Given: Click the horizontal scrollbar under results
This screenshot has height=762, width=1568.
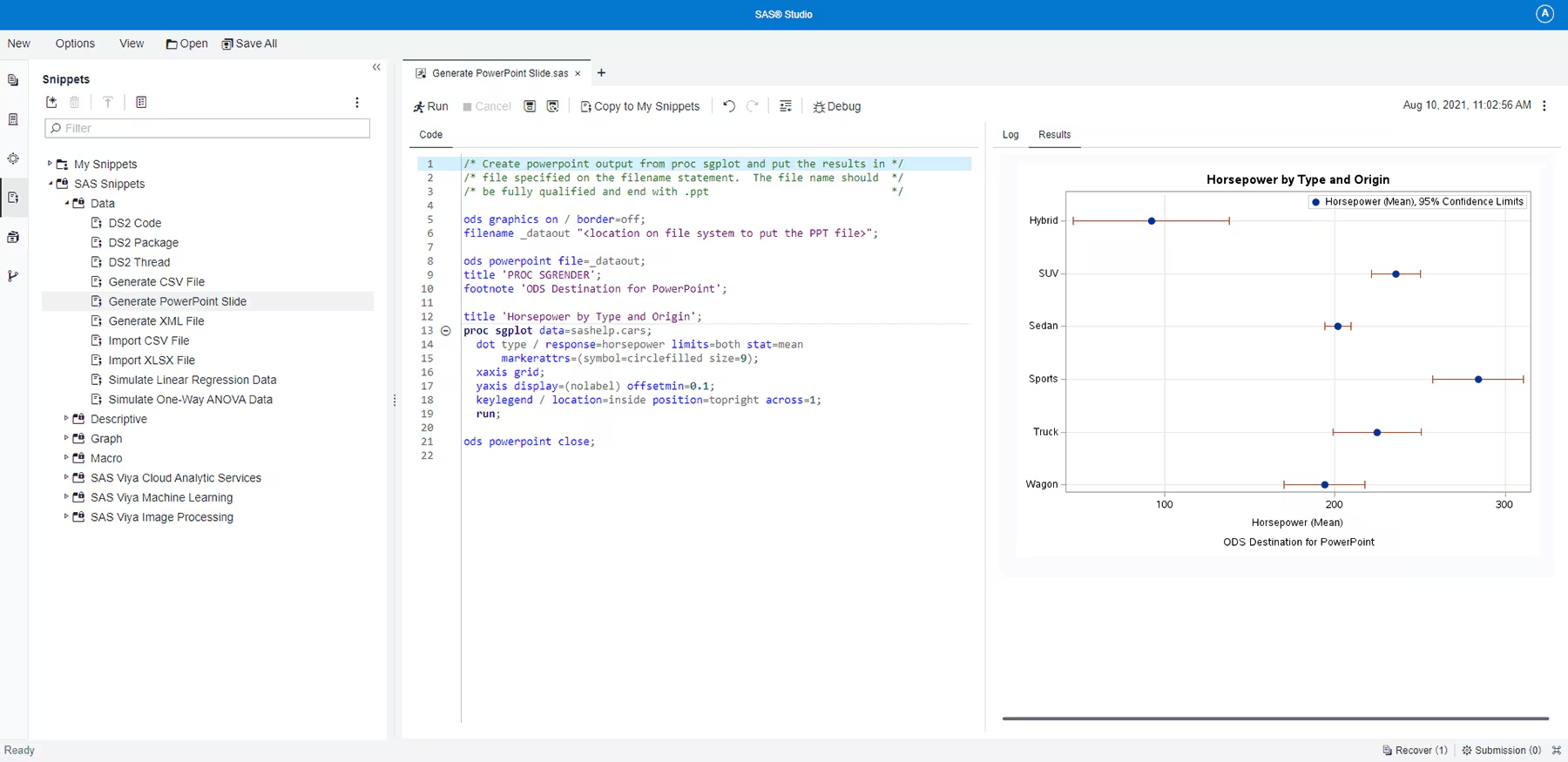Looking at the screenshot, I should (x=1274, y=718).
